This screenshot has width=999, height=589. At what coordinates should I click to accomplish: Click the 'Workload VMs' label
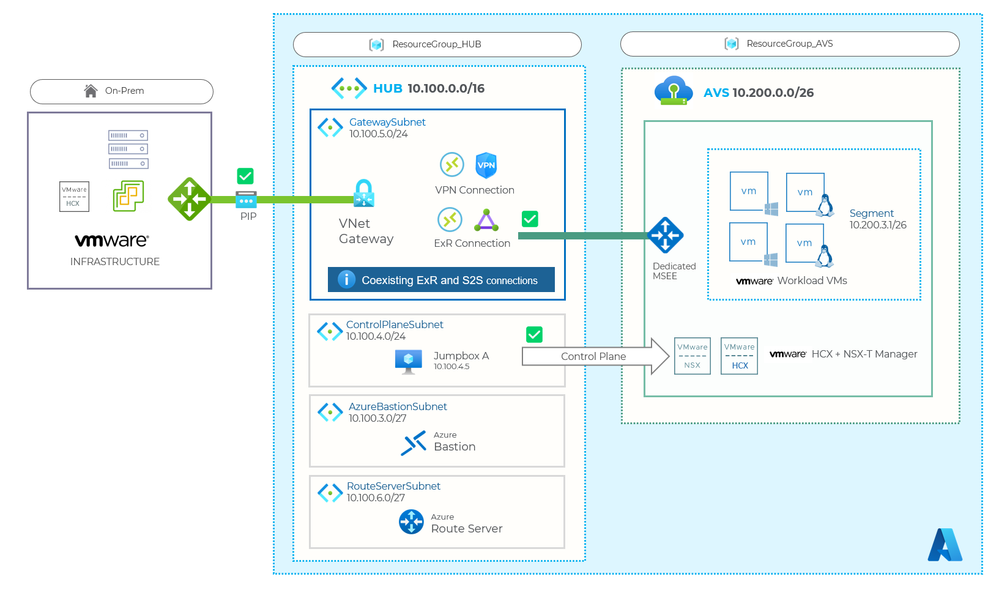(812, 280)
